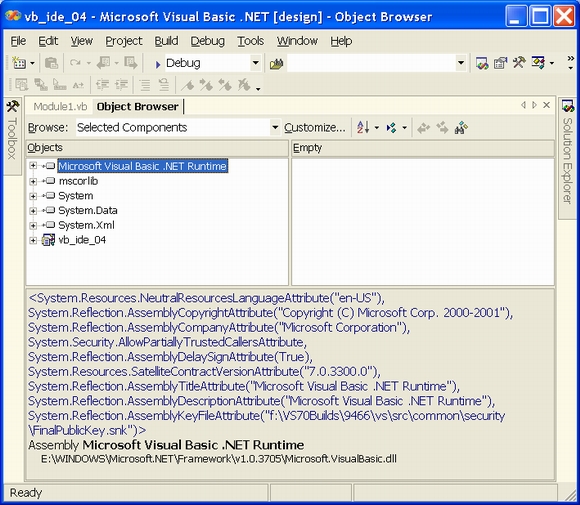
Task: Click the Navigate Backward toolbar icon
Action: 104,63
